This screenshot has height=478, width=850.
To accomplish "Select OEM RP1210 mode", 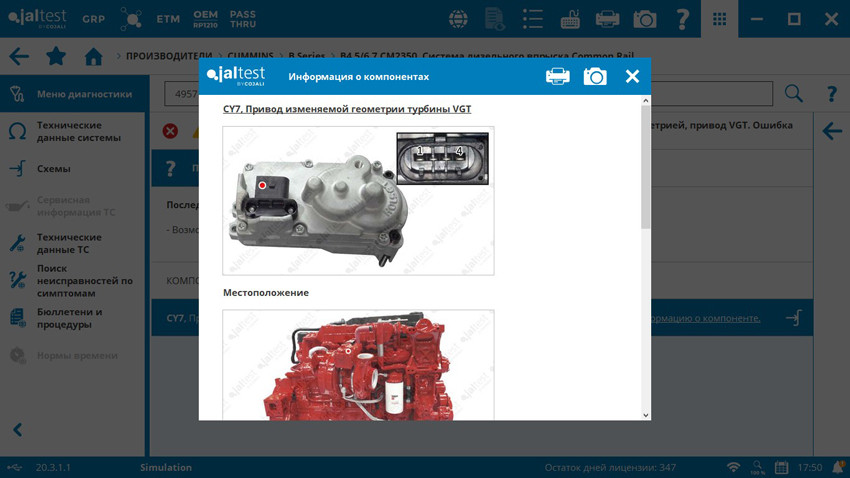I will 205,19.
